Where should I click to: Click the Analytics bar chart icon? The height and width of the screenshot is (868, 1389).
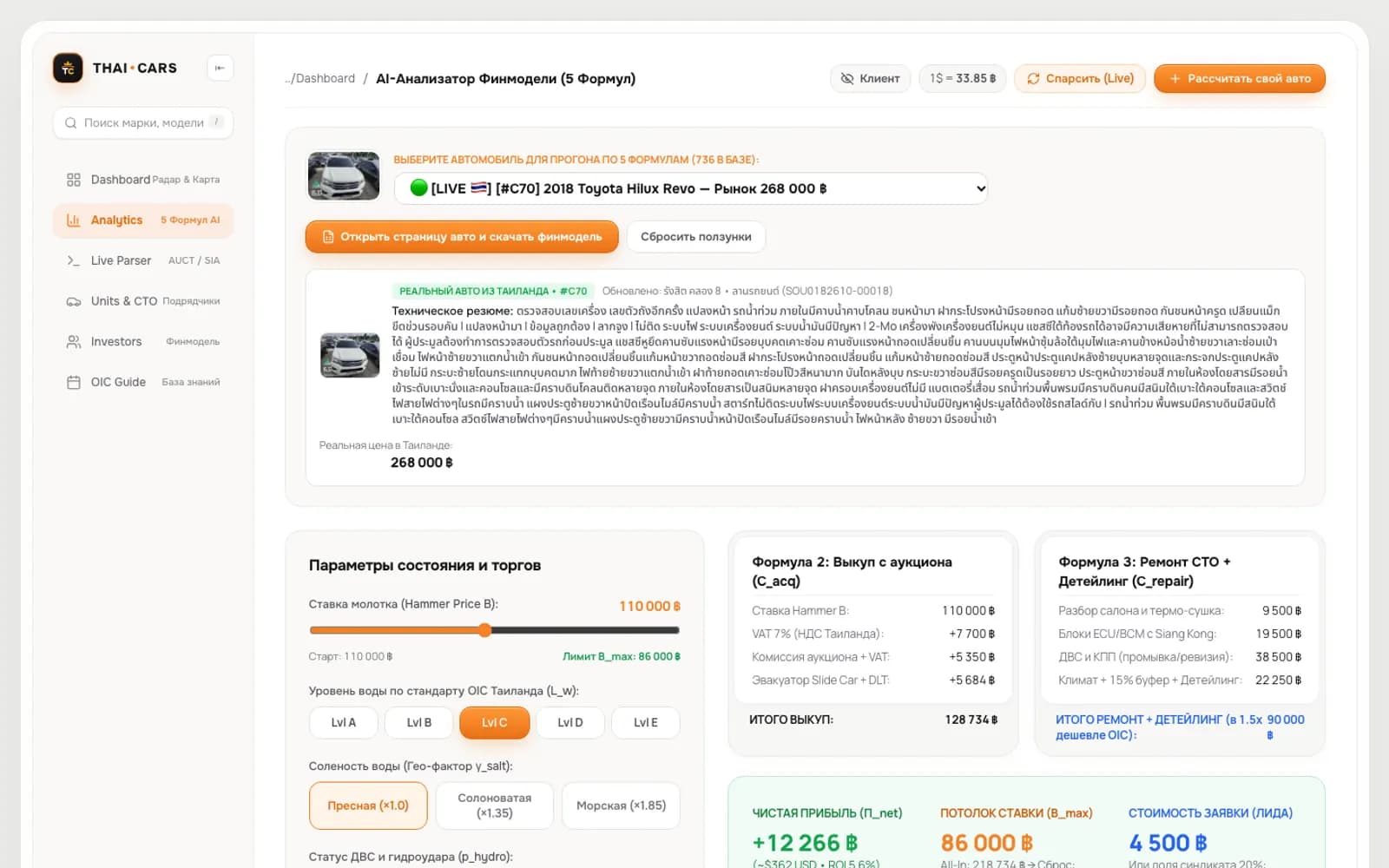coord(74,220)
